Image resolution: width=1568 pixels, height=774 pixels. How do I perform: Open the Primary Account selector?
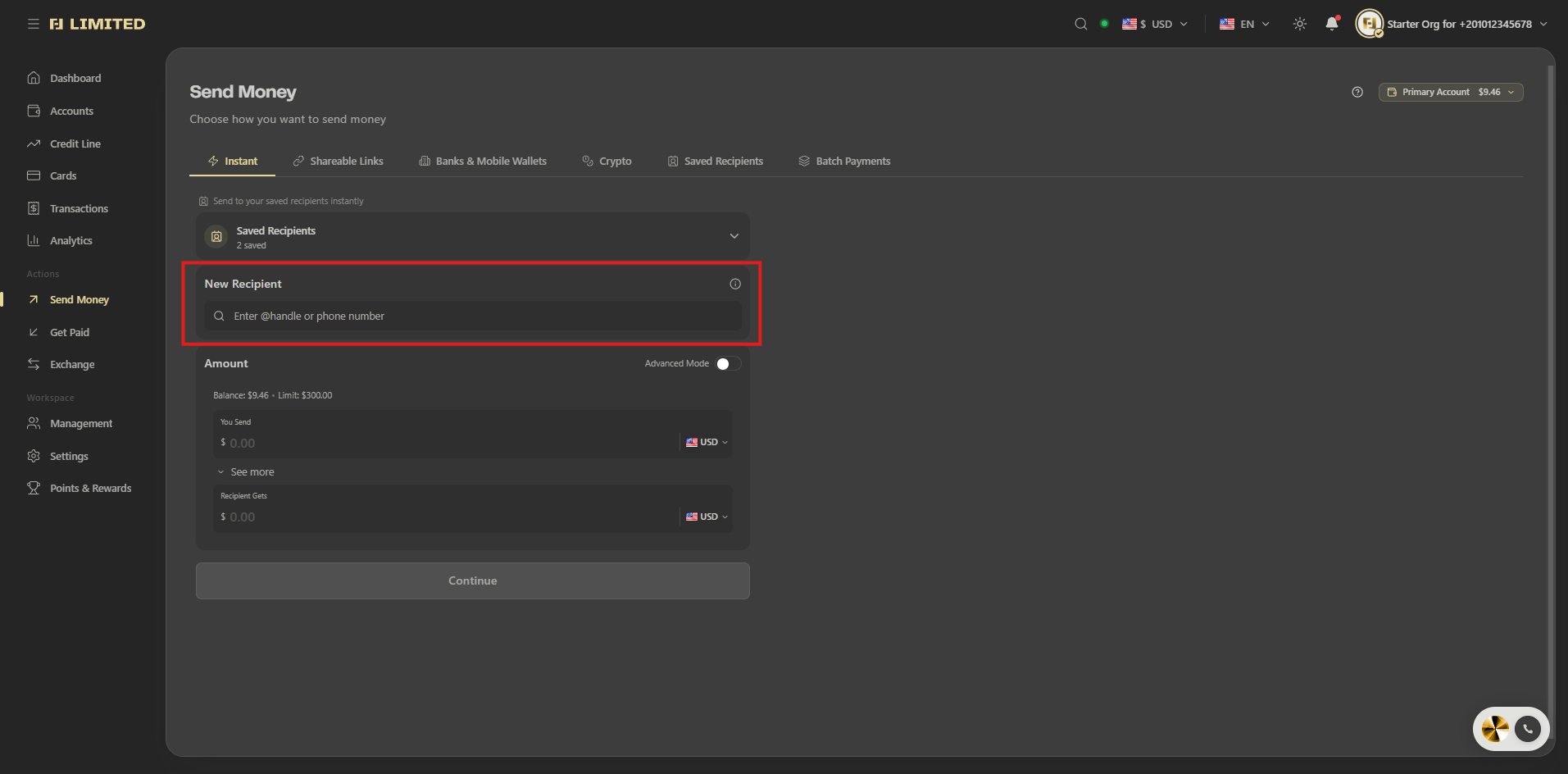pos(1451,92)
